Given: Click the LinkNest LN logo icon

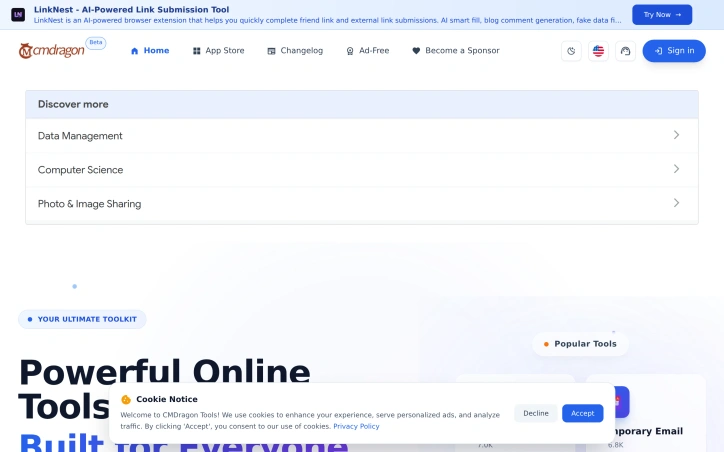Looking at the screenshot, I should [18, 15].
